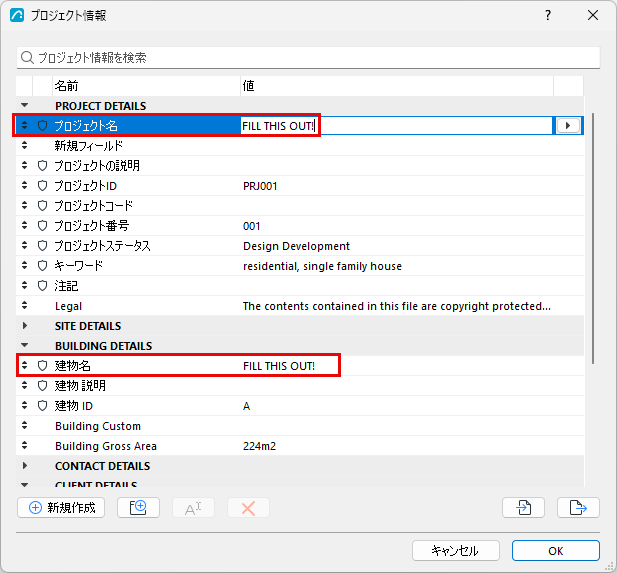The width and height of the screenshot is (617, 573).
Task: Close the プロジェクト情報 dialog
Action: pyautogui.click(x=593, y=15)
